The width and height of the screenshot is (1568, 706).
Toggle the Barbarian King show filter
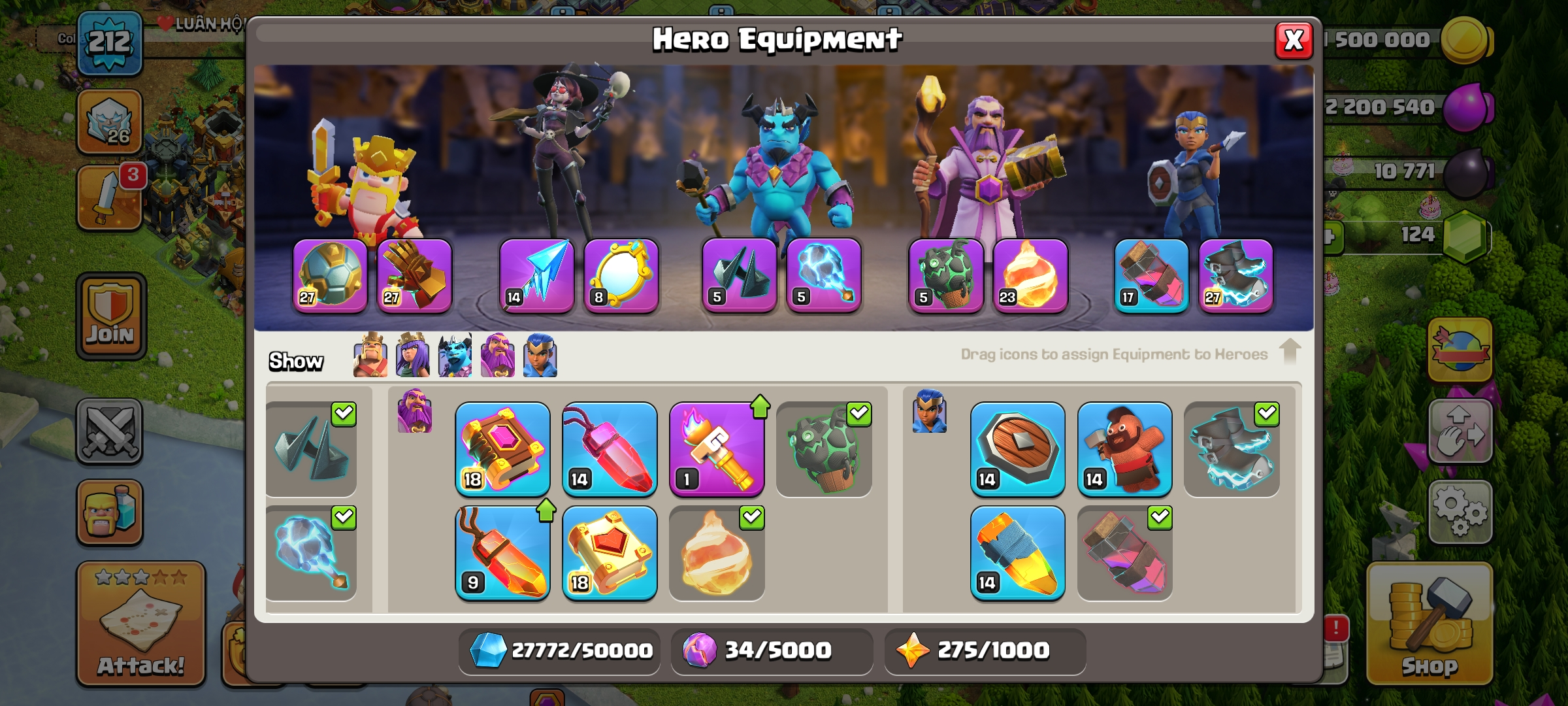pos(370,355)
